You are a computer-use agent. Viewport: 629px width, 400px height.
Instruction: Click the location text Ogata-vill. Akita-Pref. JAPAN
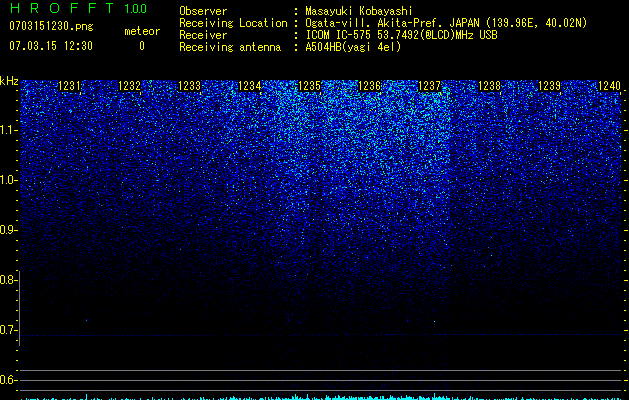tap(392, 23)
